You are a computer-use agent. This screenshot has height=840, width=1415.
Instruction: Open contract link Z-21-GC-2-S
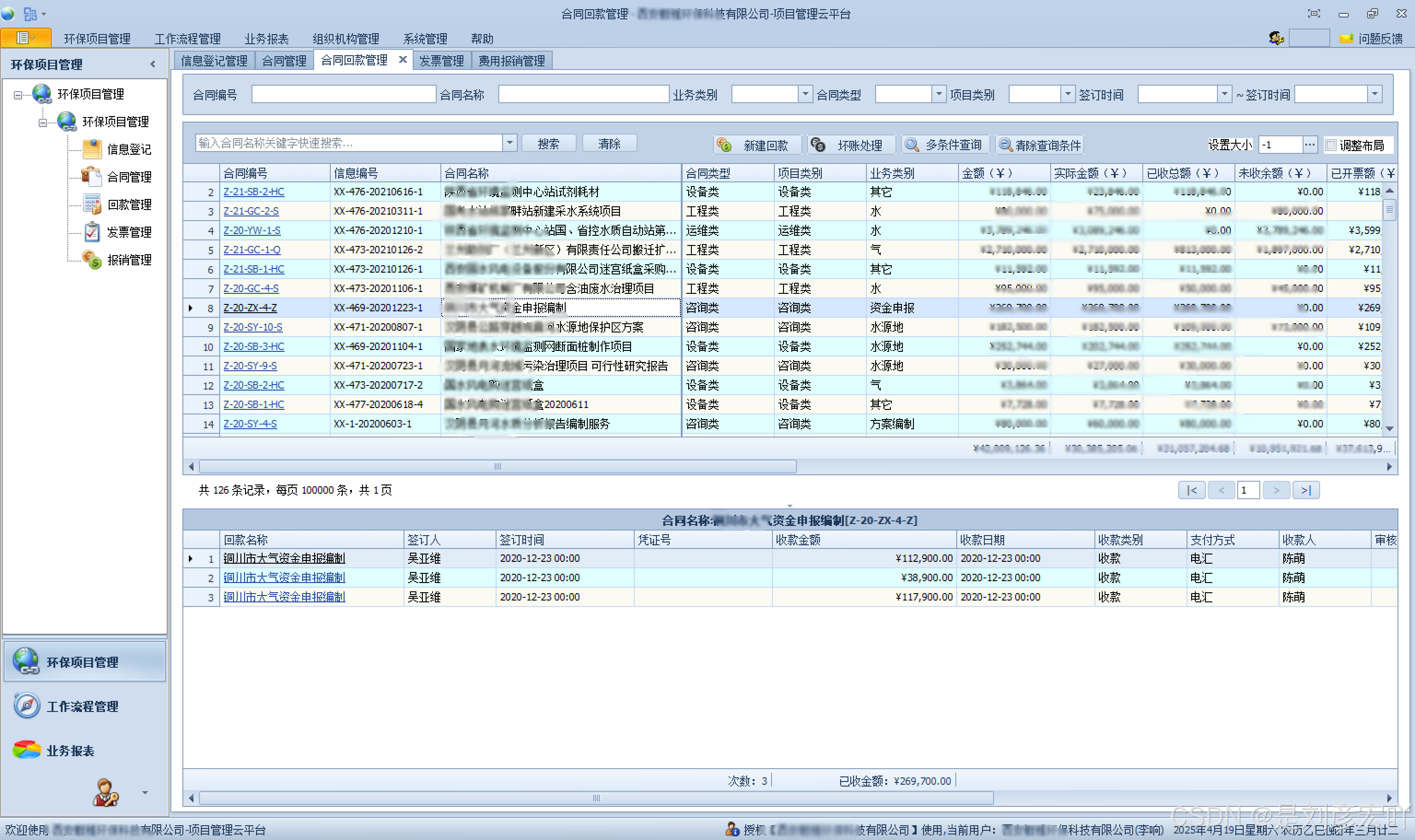pyautogui.click(x=251, y=211)
